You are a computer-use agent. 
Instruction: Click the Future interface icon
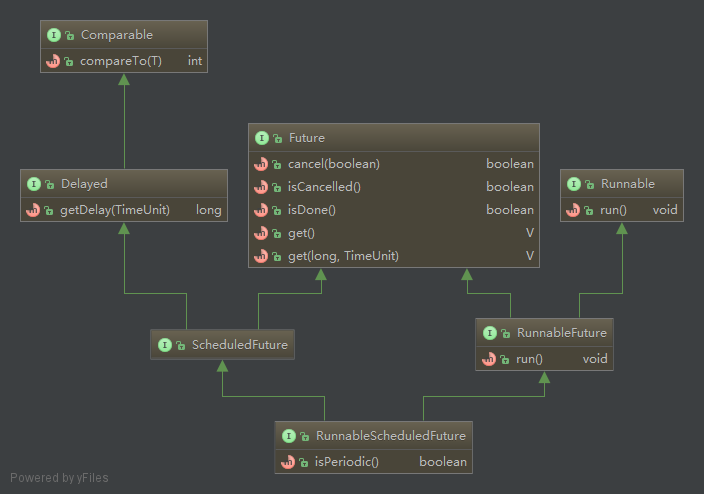262,138
